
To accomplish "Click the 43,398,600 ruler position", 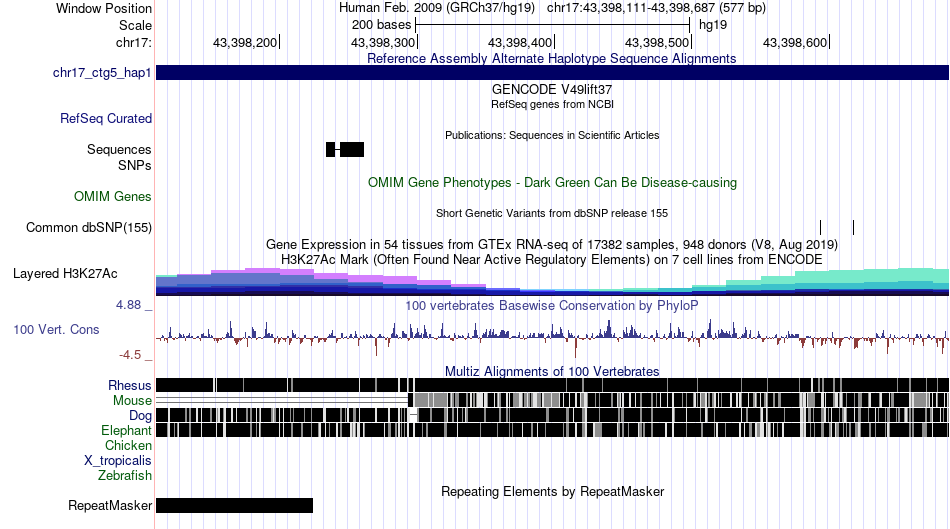I will pos(795,42).
